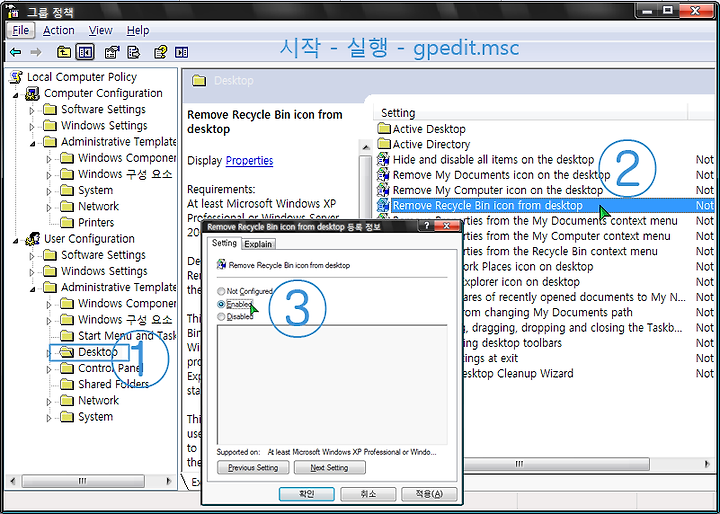
Task: Click the Shared Folders folder icon
Action: coord(67,384)
